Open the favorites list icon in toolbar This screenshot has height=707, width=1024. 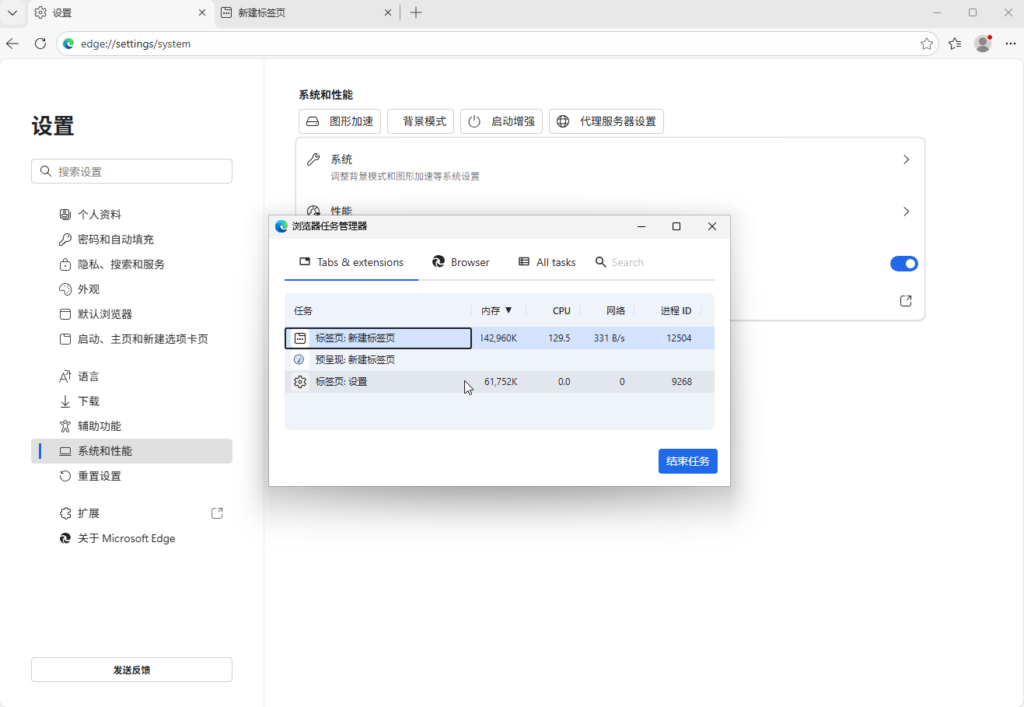[955, 44]
